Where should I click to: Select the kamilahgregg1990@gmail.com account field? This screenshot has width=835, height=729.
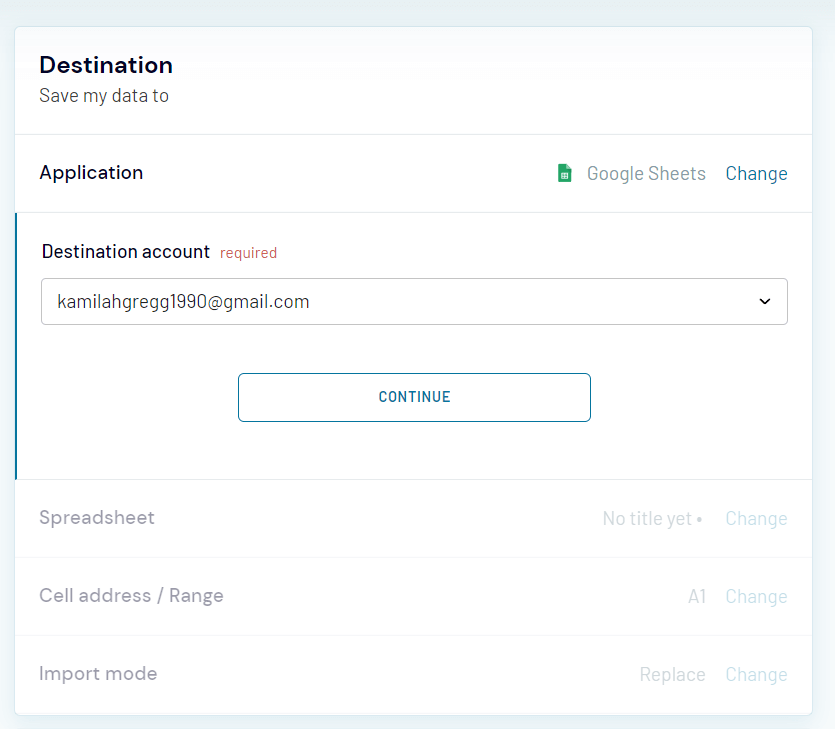pyautogui.click(x=414, y=301)
